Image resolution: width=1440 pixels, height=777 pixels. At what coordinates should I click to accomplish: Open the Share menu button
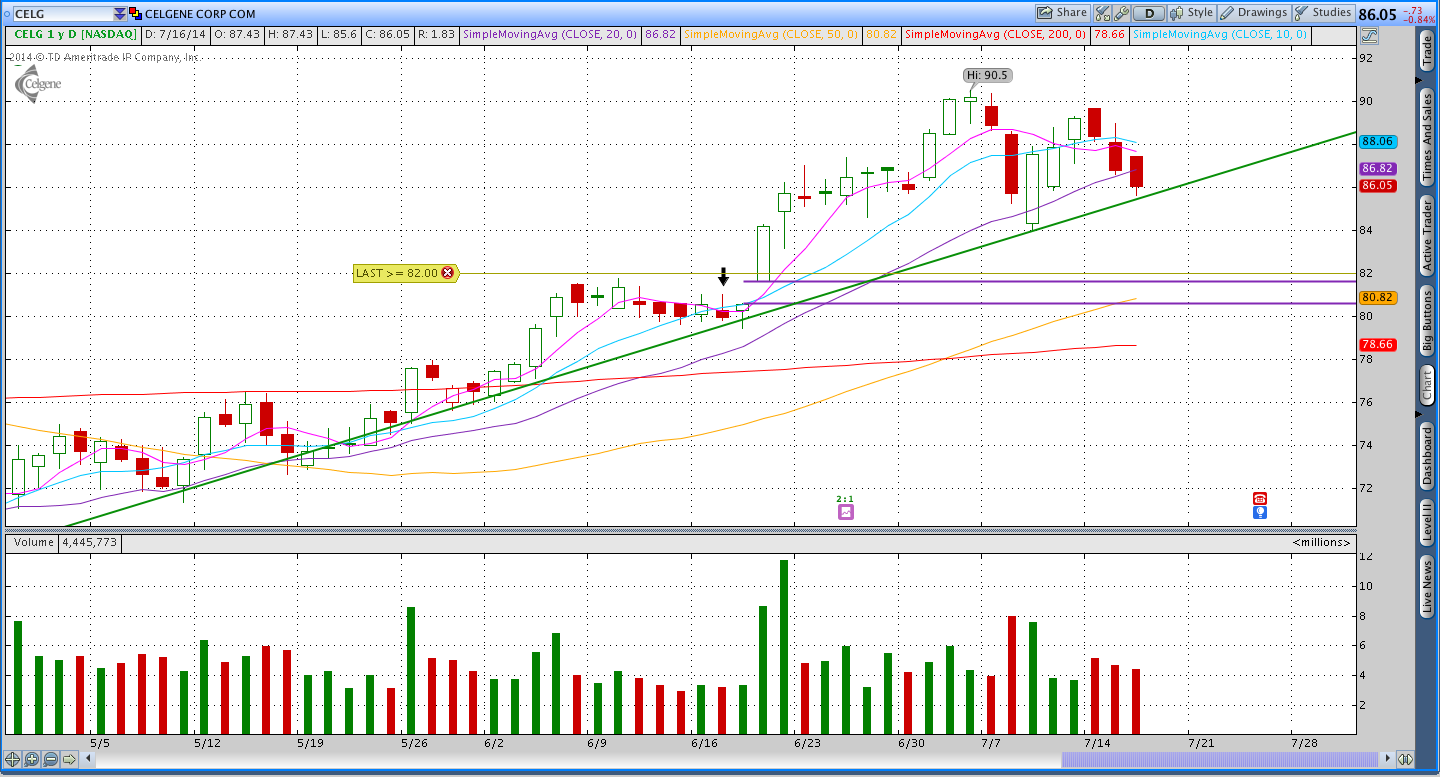coord(1062,13)
